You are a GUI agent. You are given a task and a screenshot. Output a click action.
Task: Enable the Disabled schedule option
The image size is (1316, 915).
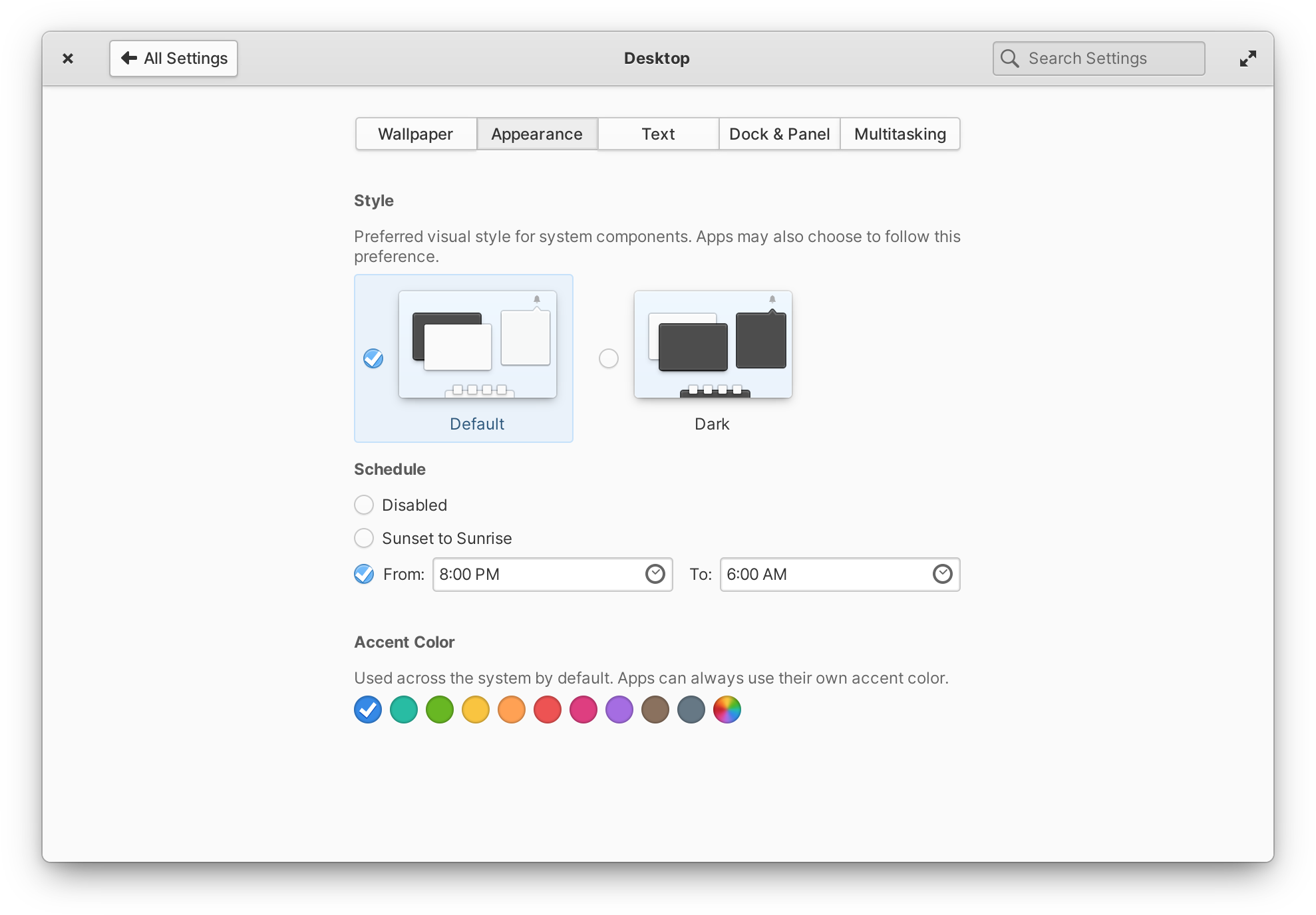pos(363,504)
